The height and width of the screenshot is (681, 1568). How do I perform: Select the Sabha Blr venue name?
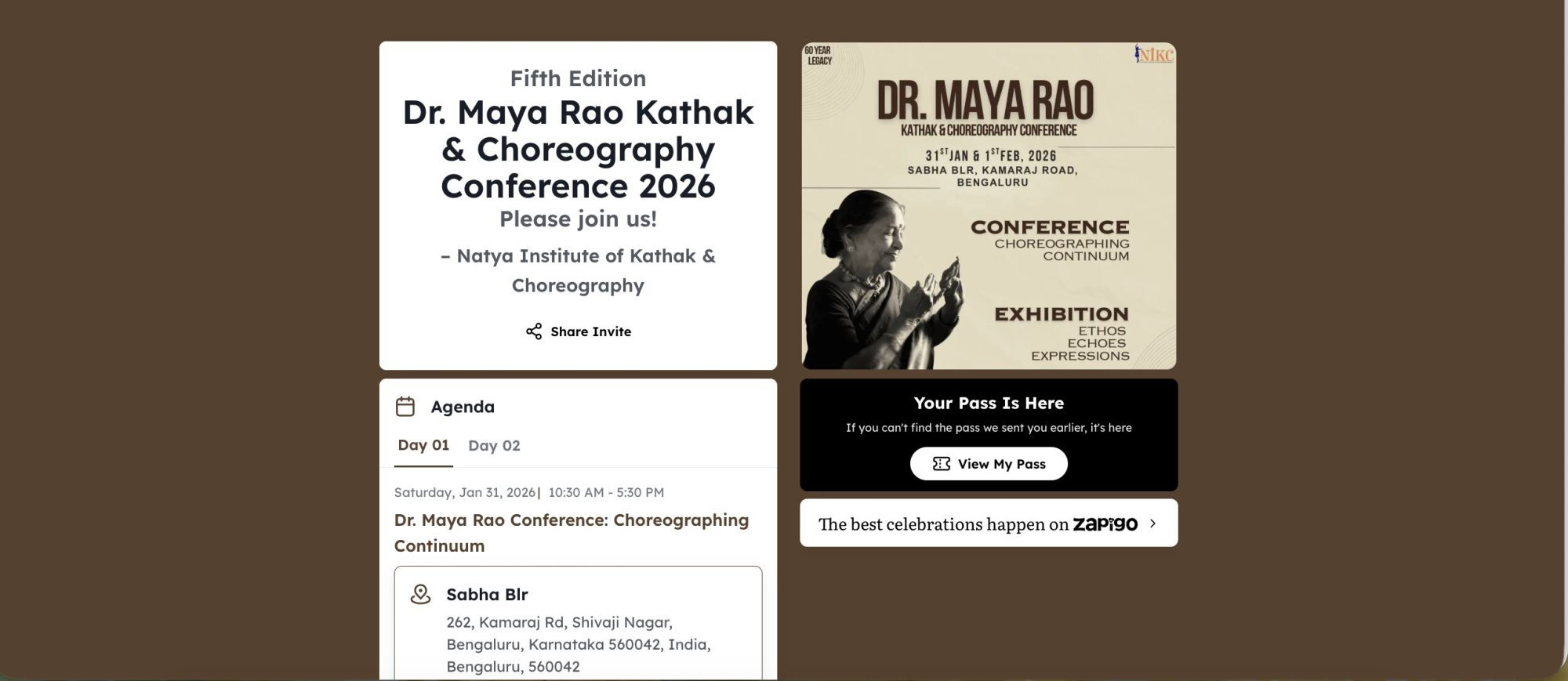(487, 595)
